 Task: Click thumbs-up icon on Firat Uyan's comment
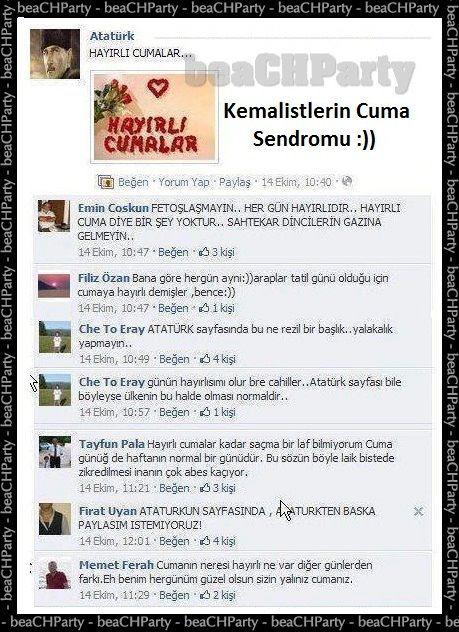[x=206, y=541]
